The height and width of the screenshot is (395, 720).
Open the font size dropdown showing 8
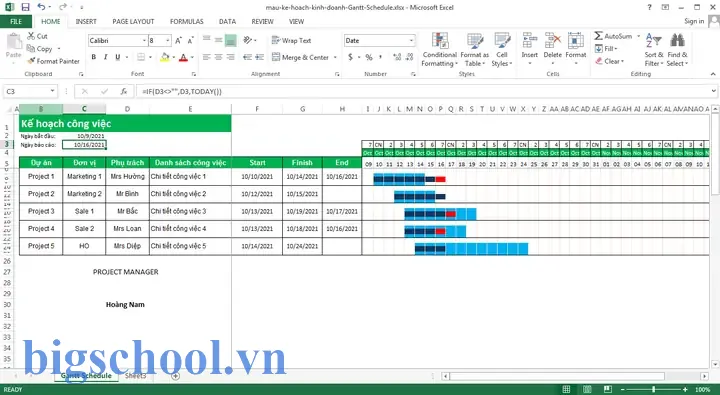168,41
